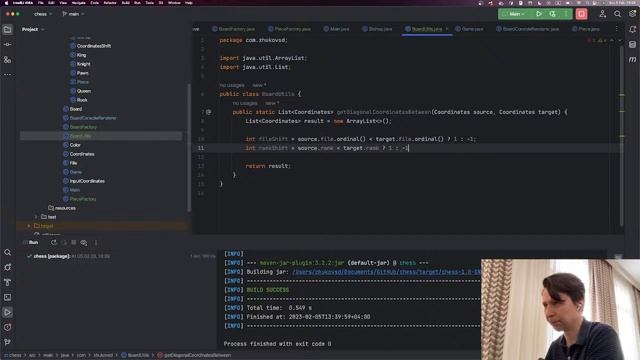Stop the running process red button
This screenshot has width=640, height=360.
582,14
